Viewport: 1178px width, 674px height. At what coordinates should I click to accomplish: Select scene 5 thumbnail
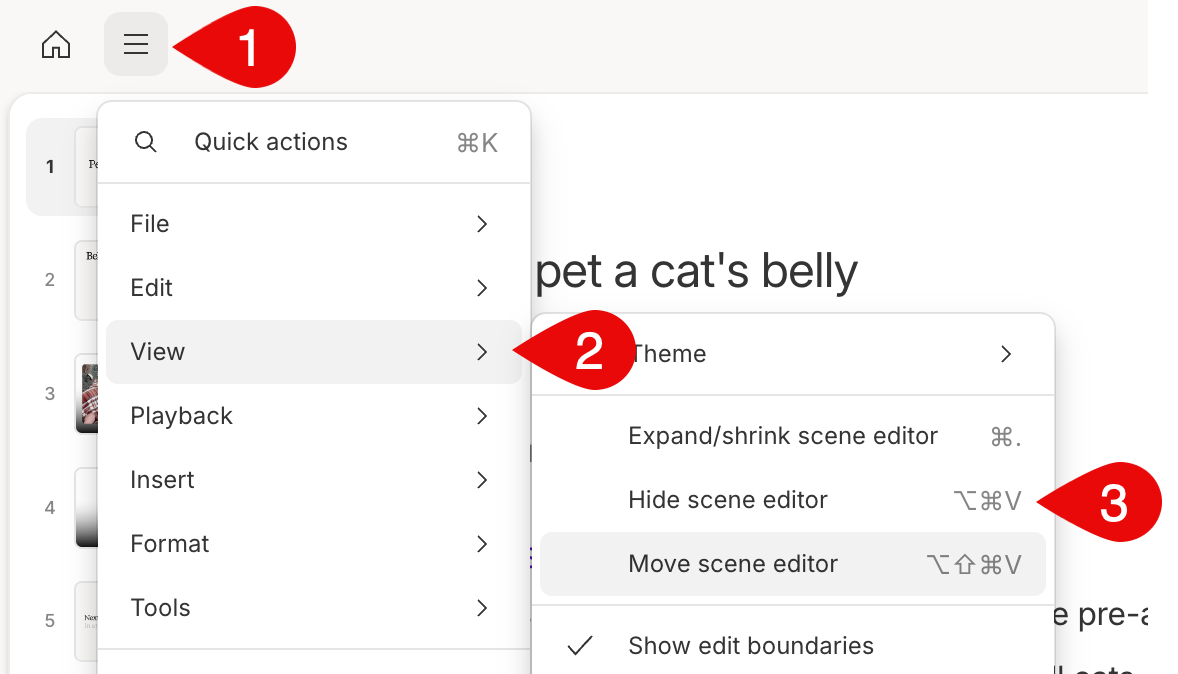(86, 621)
